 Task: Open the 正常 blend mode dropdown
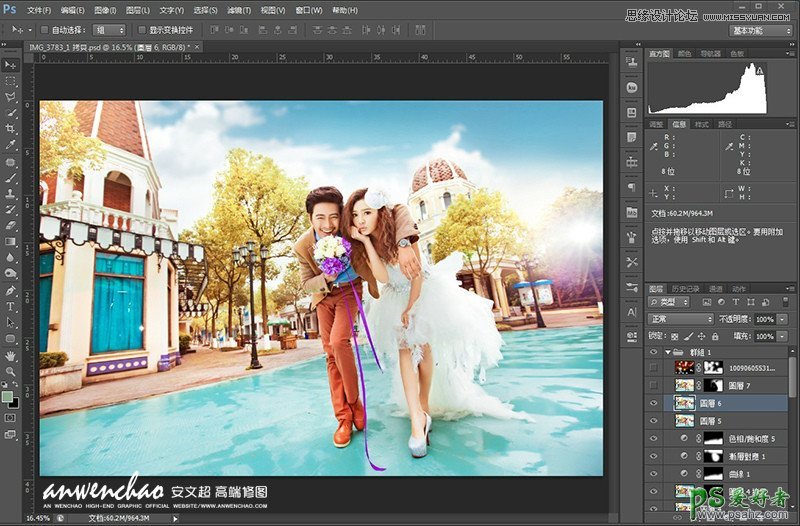click(x=681, y=319)
